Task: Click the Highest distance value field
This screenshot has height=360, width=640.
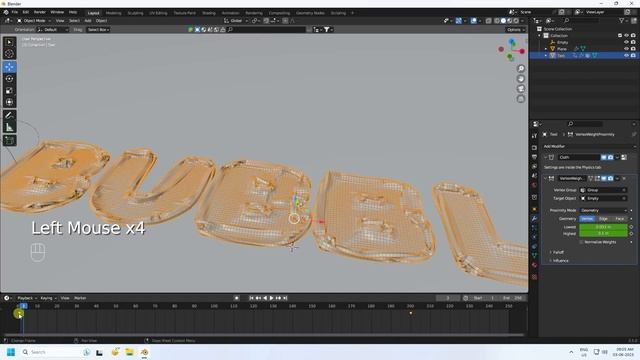Action: [603, 233]
